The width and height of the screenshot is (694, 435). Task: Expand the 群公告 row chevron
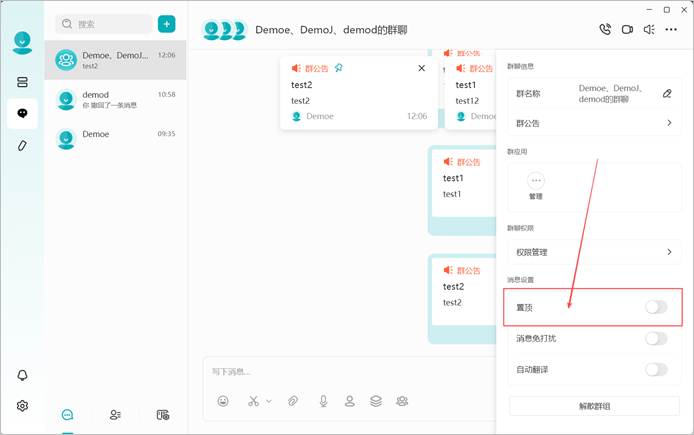tap(669, 123)
